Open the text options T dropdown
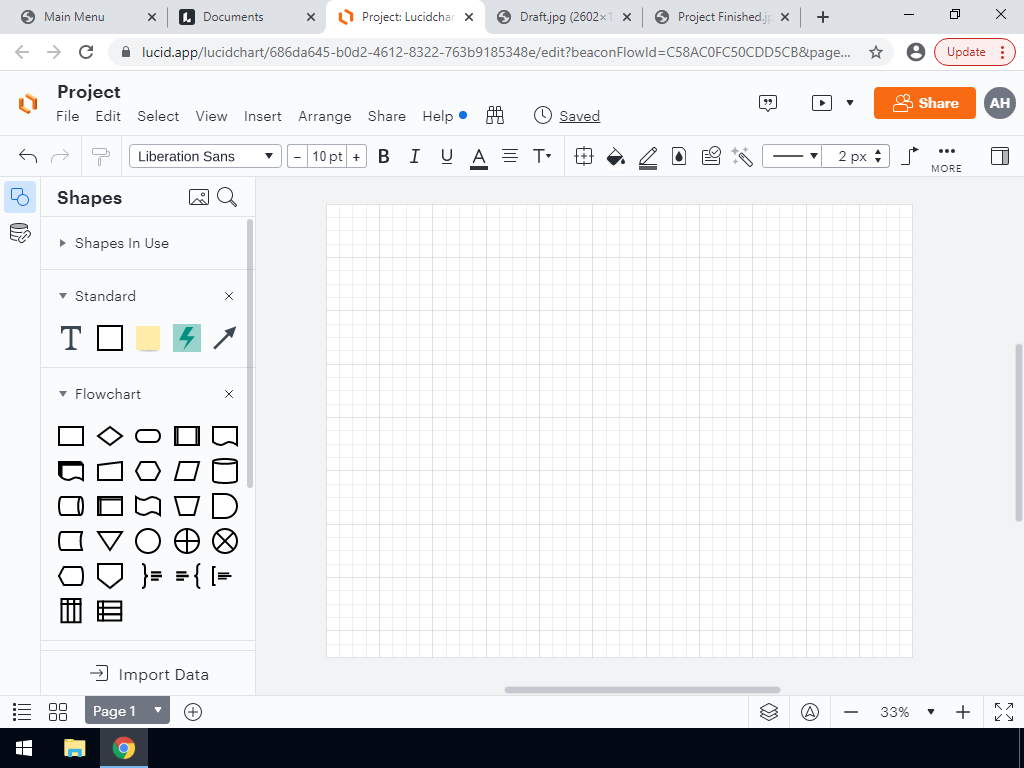 coord(542,156)
